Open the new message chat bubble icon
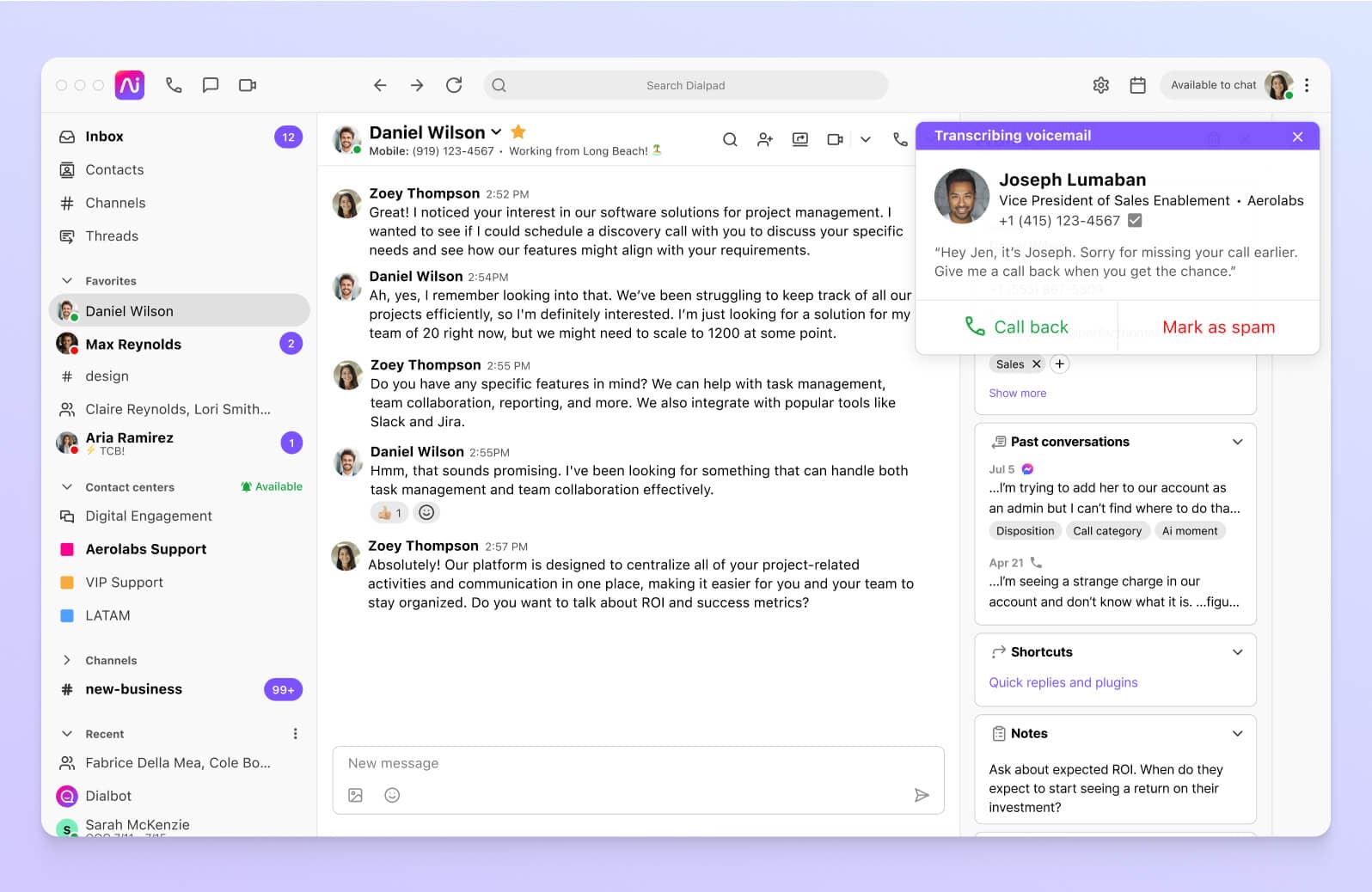This screenshot has width=1372, height=892. pyautogui.click(x=211, y=85)
